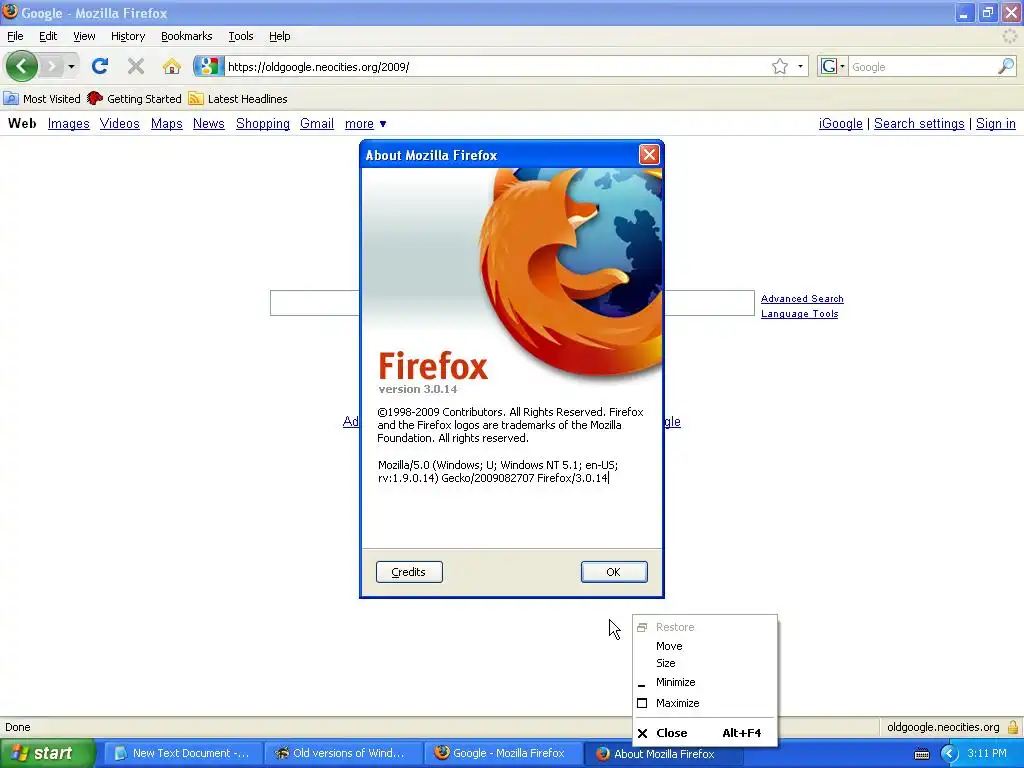
Task: Go back with the green Back arrow
Action: click(x=22, y=66)
